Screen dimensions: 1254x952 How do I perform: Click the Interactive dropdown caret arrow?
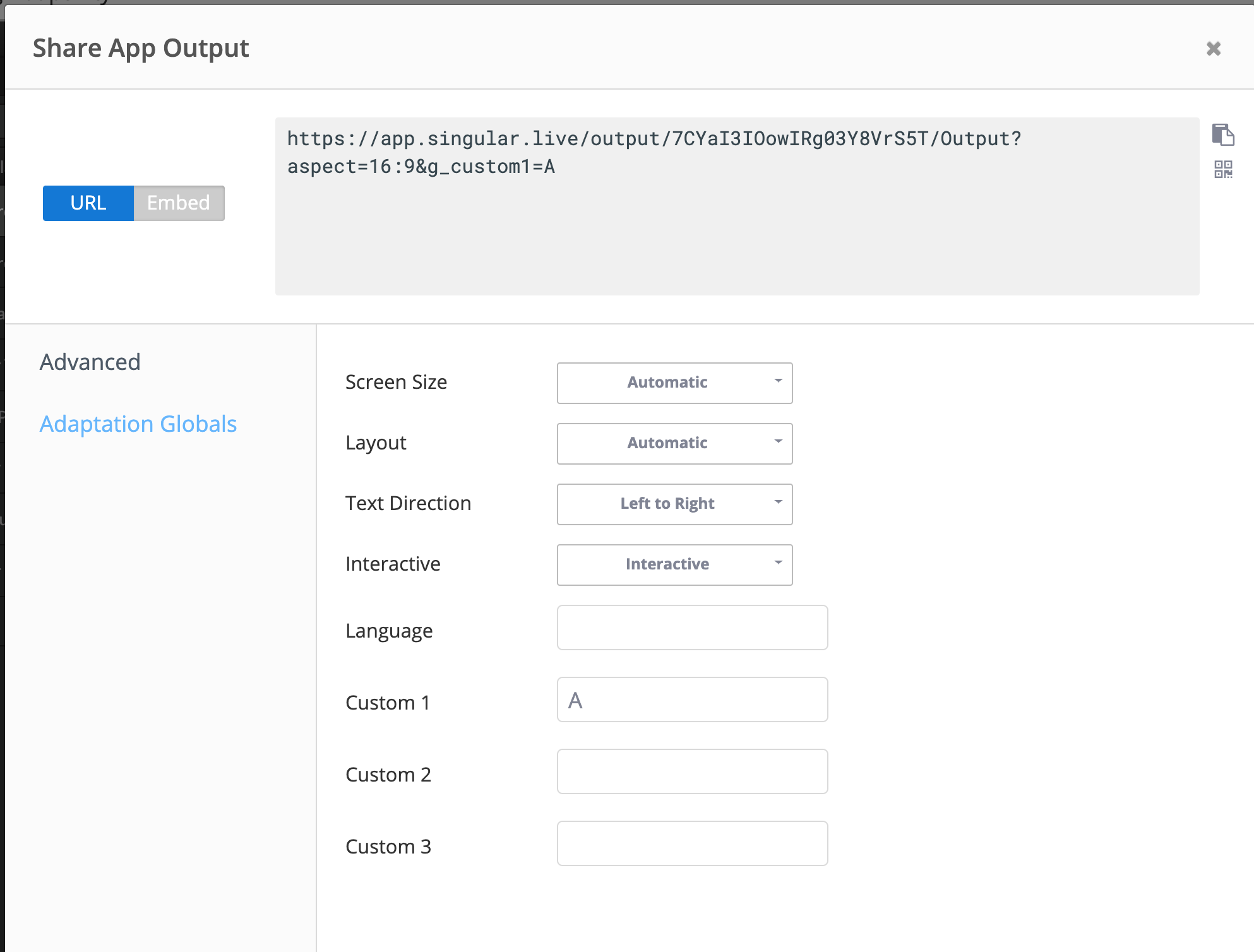tap(778, 562)
